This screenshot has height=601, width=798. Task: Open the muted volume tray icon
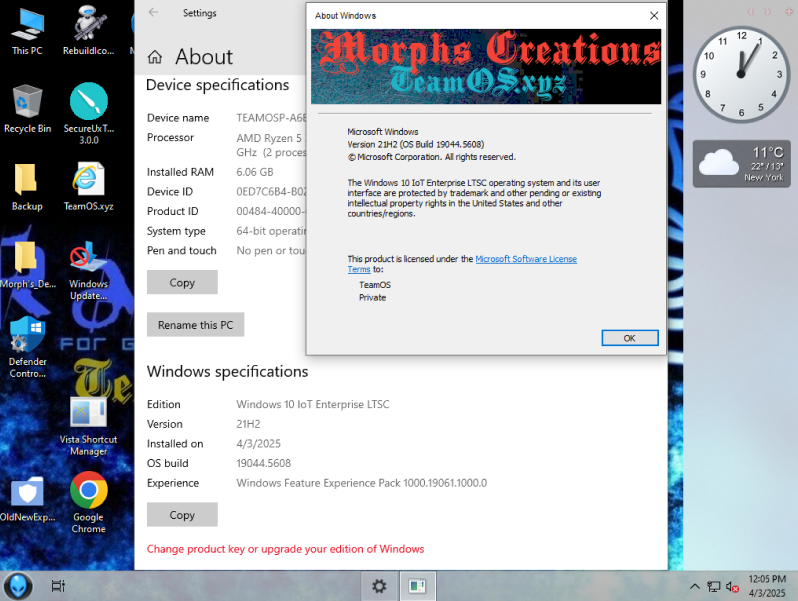732,587
